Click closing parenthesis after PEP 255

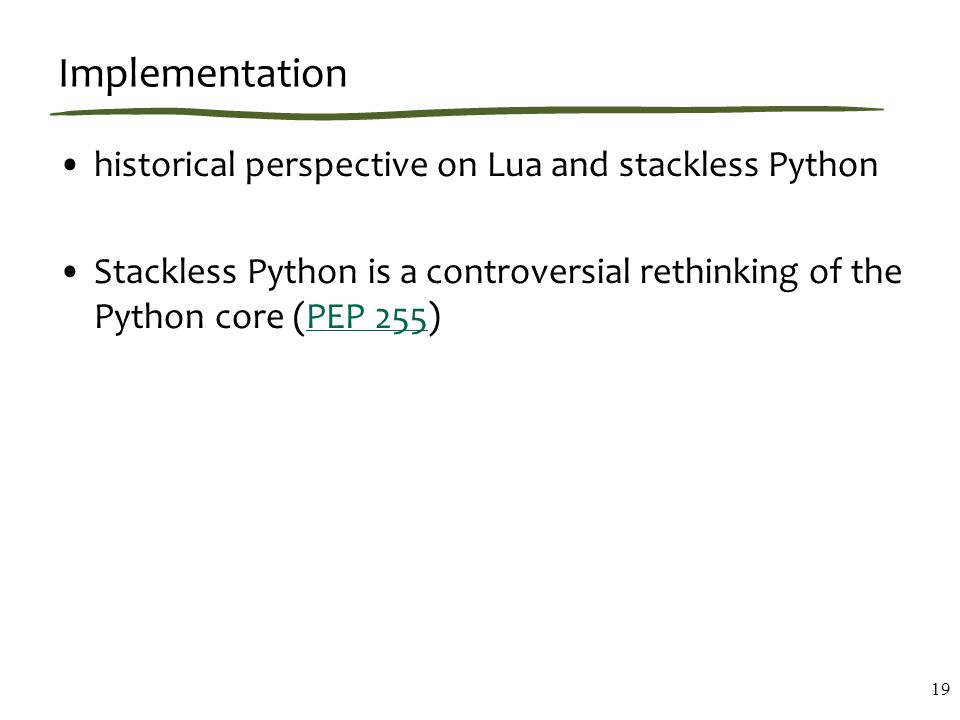click(x=434, y=318)
